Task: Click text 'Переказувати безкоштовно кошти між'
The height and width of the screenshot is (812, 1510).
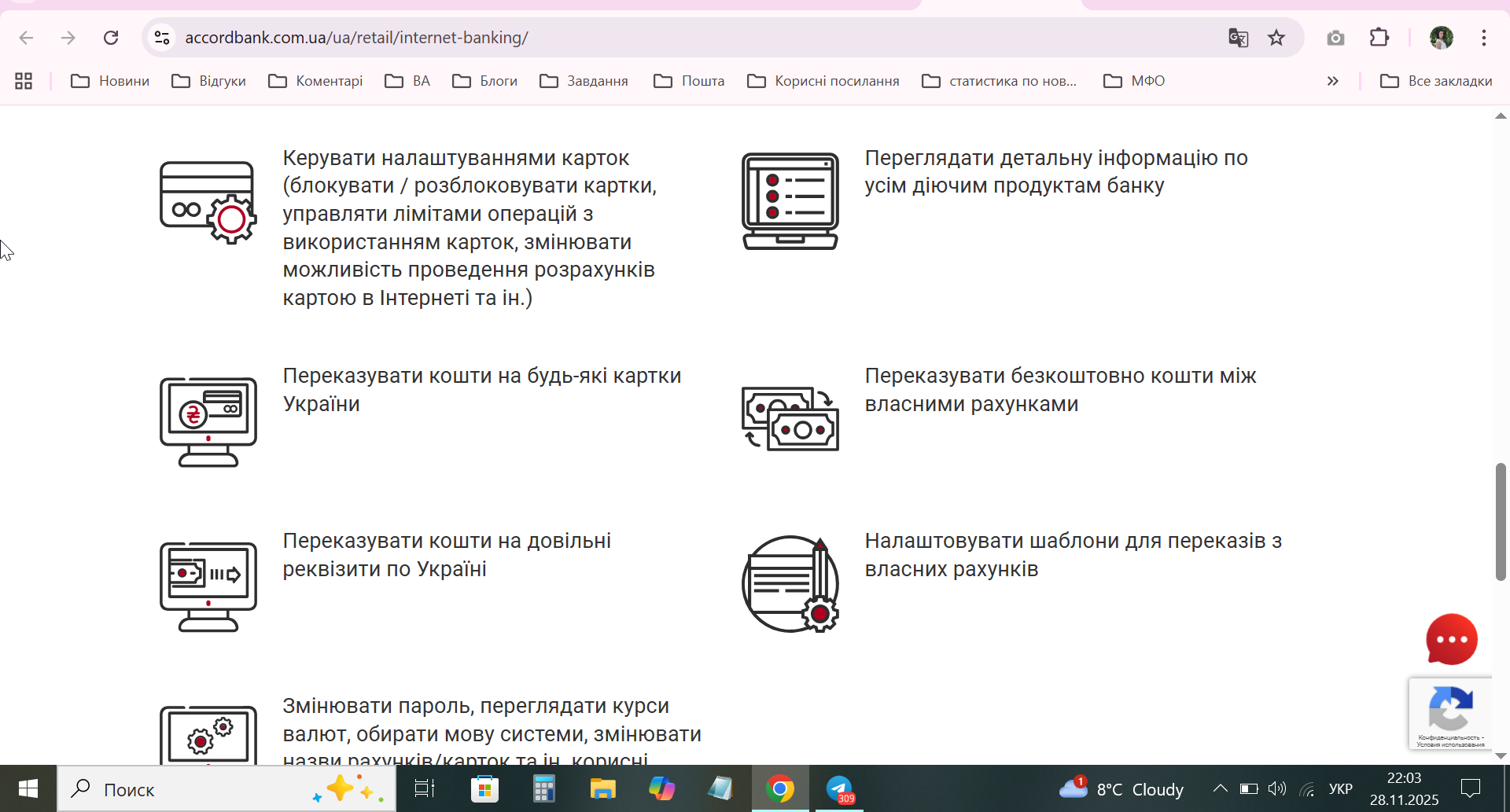Action: coord(1061,376)
